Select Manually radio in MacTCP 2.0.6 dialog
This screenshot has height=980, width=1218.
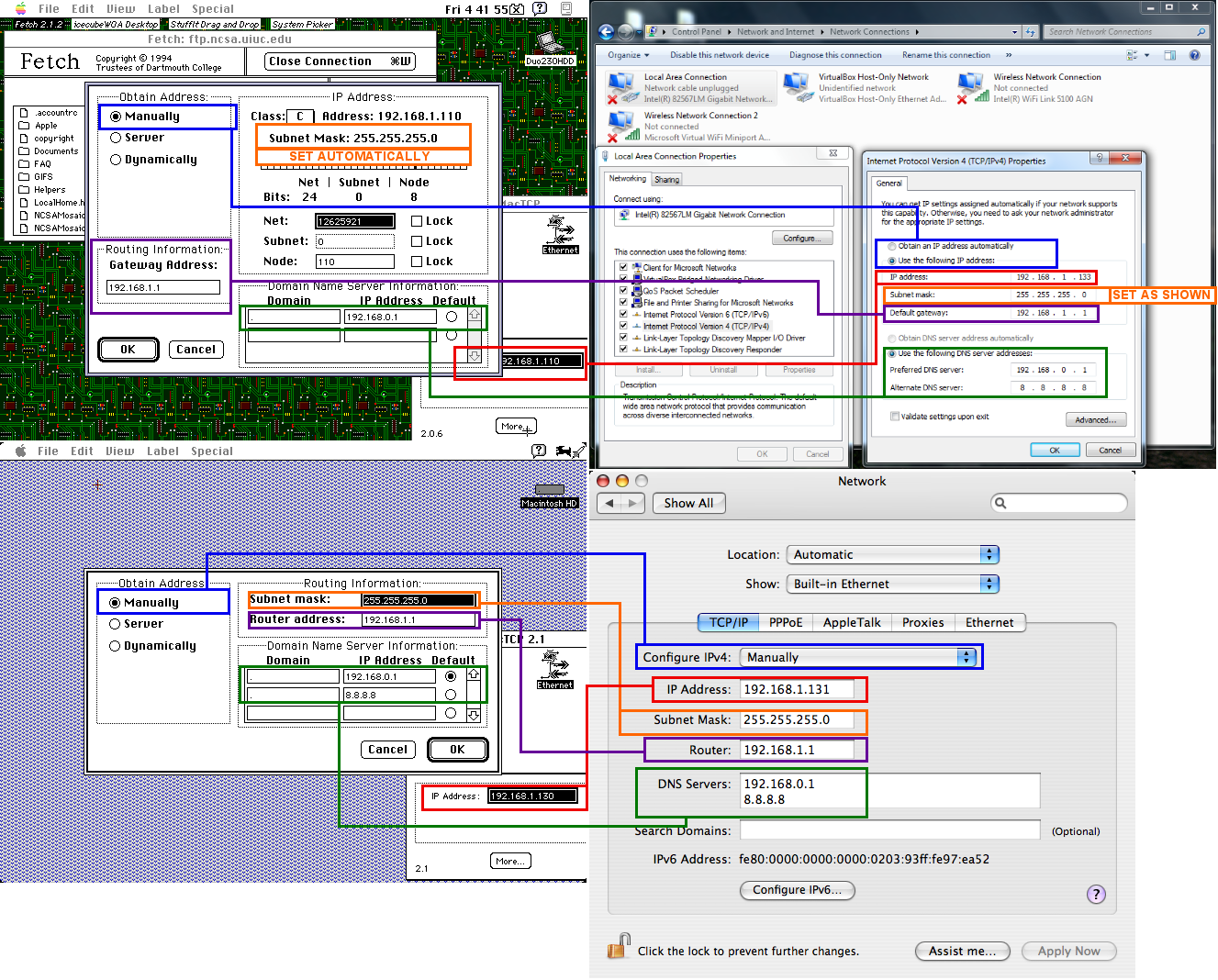(x=116, y=117)
